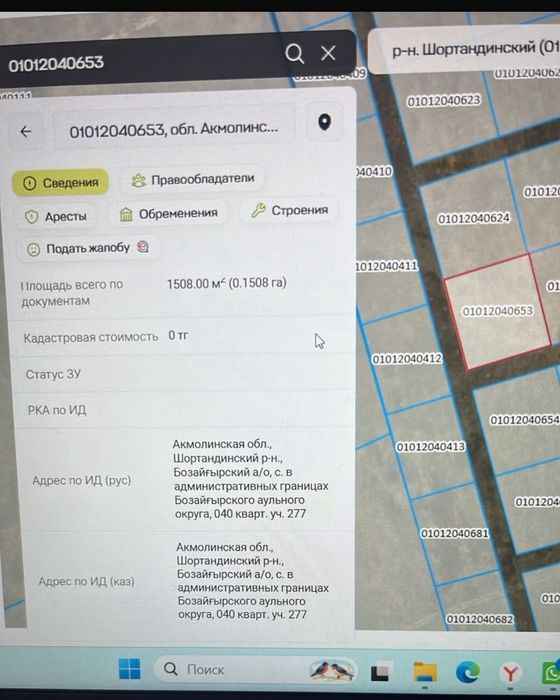Screen dimensions: 560x700
Task: Select parcel 01012040623 on the map
Action: pos(444,101)
